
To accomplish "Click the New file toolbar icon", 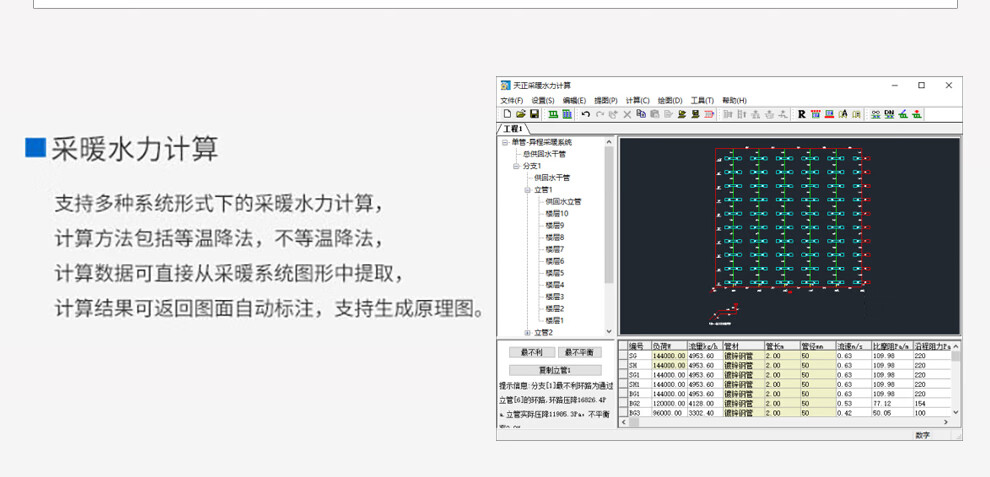I will click(x=507, y=115).
